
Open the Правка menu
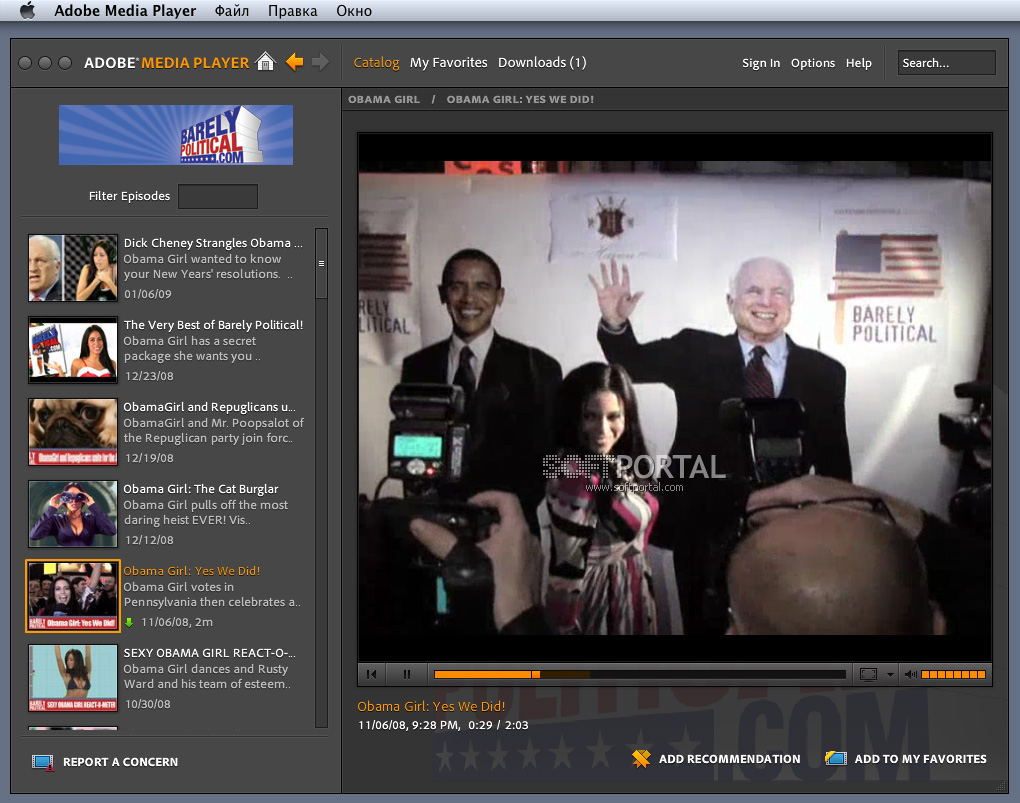click(x=292, y=10)
